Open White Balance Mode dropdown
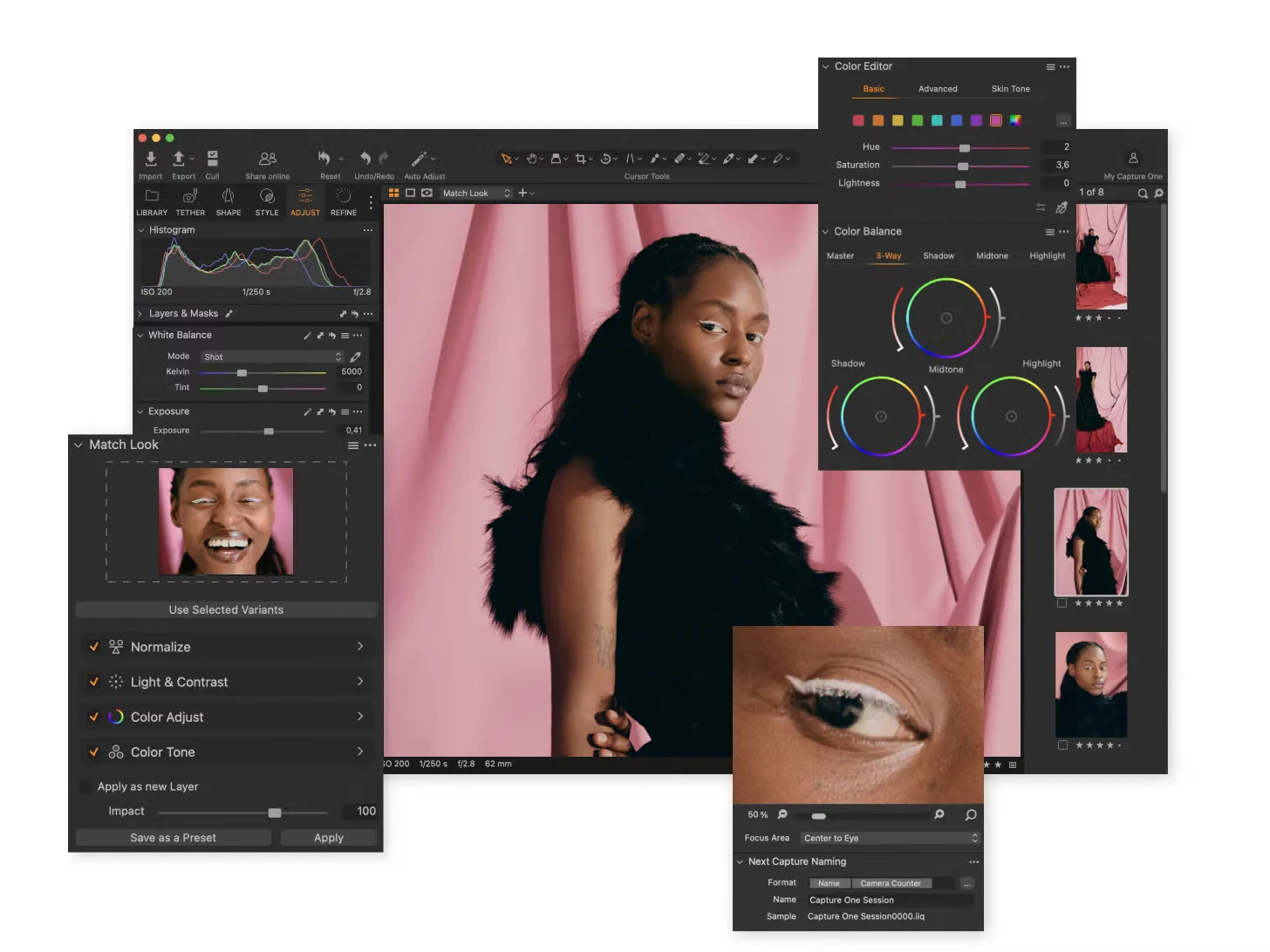 point(272,357)
